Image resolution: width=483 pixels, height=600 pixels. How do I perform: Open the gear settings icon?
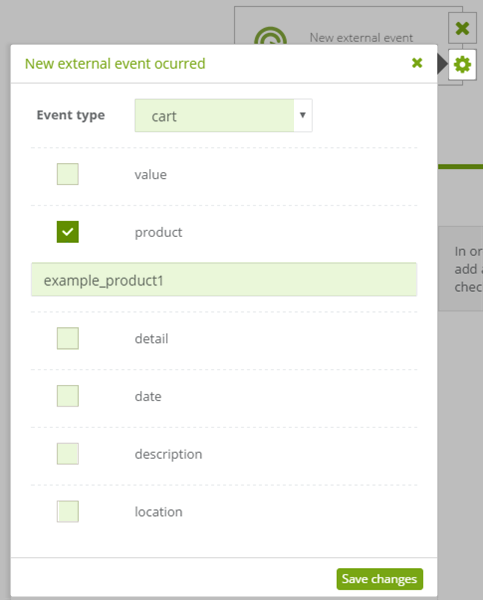point(462,65)
